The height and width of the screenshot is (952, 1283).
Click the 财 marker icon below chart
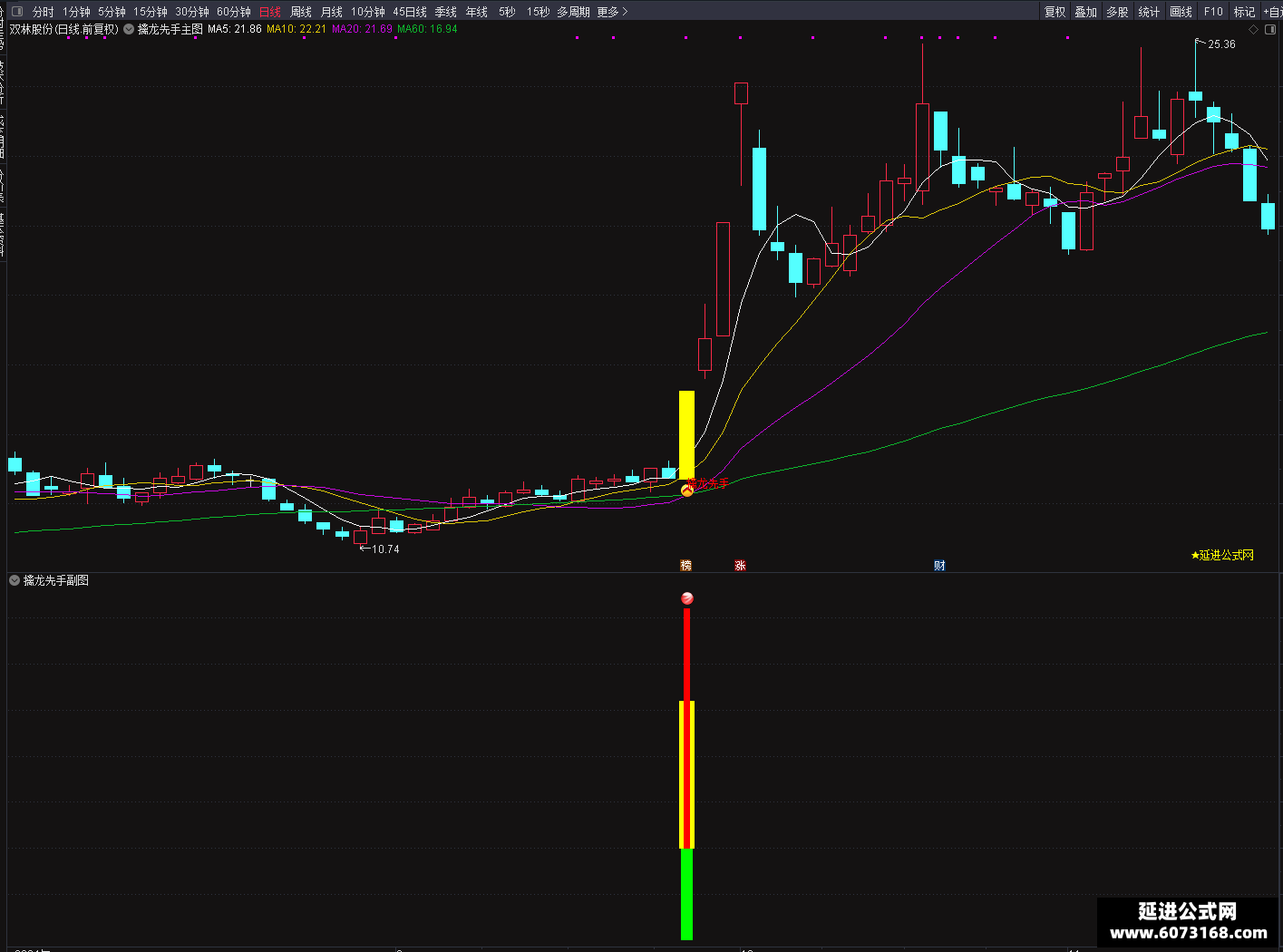pyautogui.click(x=939, y=565)
